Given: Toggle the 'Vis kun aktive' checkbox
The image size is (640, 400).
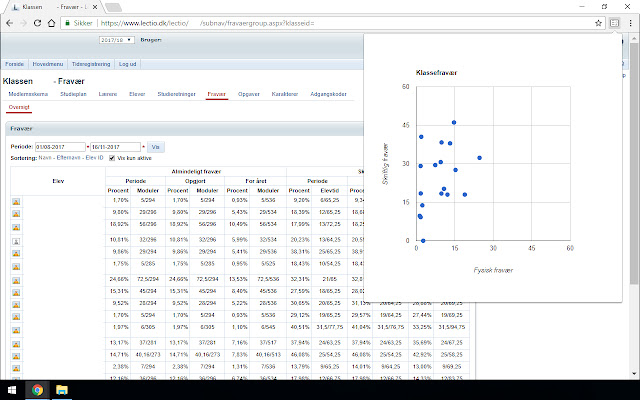Looking at the screenshot, I should [112, 157].
